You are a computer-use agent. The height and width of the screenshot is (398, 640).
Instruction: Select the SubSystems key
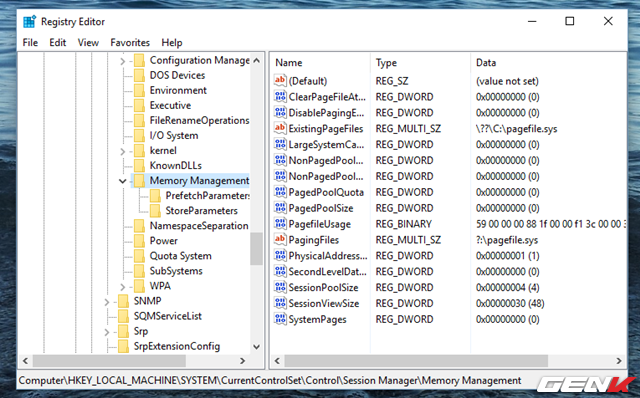[x=176, y=271]
